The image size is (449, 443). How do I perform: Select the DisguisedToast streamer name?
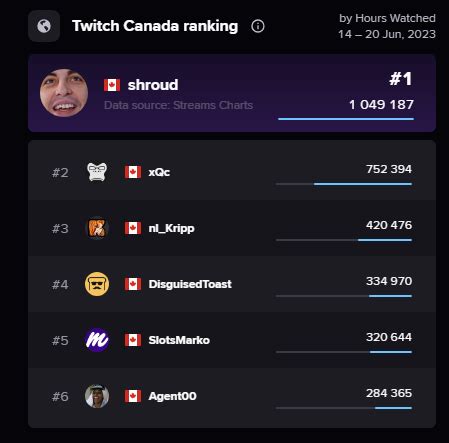pos(190,284)
